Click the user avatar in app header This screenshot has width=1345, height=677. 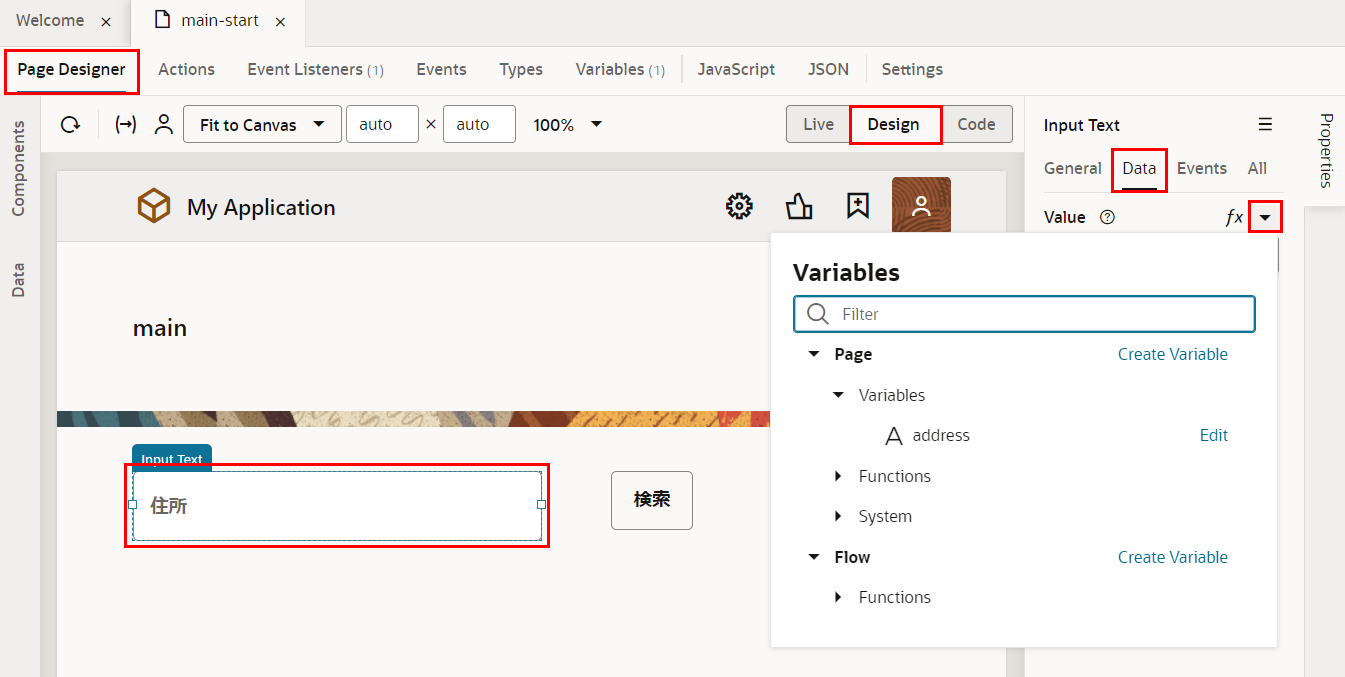921,207
